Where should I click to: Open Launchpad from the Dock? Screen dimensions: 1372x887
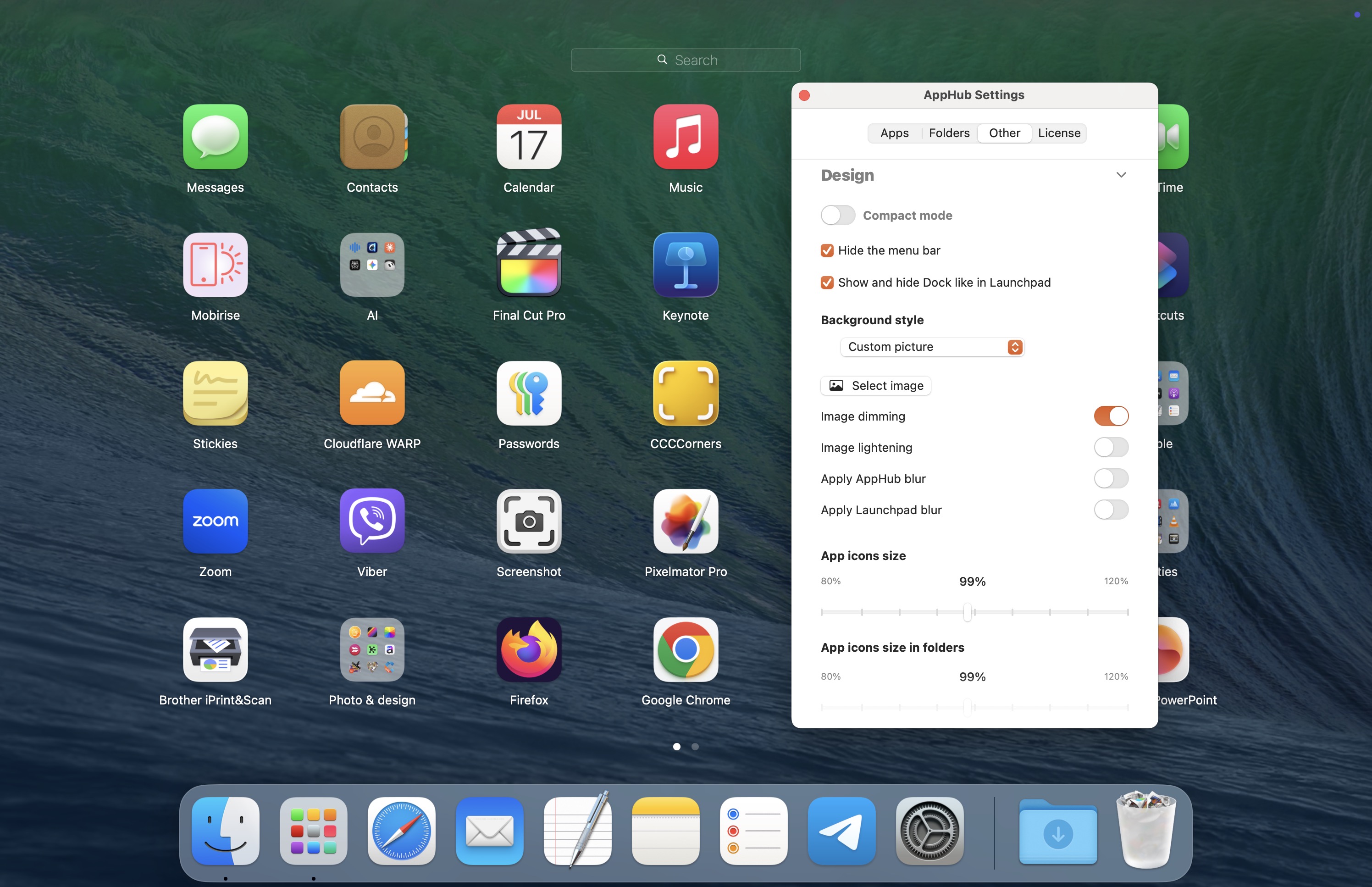coord(314,831)
